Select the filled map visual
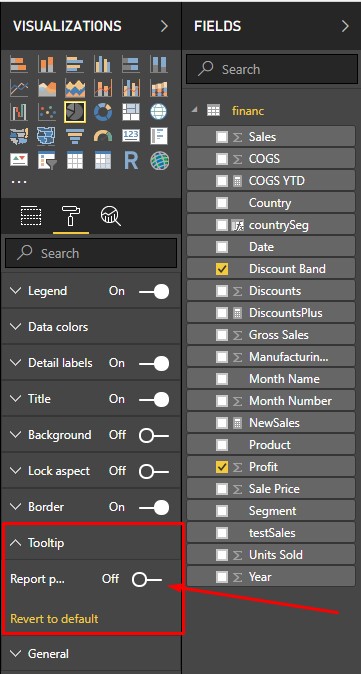361x674 pixels. pos(18,136)
